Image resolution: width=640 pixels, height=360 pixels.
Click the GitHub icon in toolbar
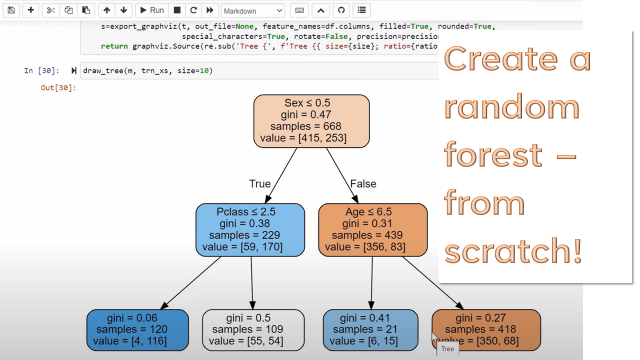[341, 10]
